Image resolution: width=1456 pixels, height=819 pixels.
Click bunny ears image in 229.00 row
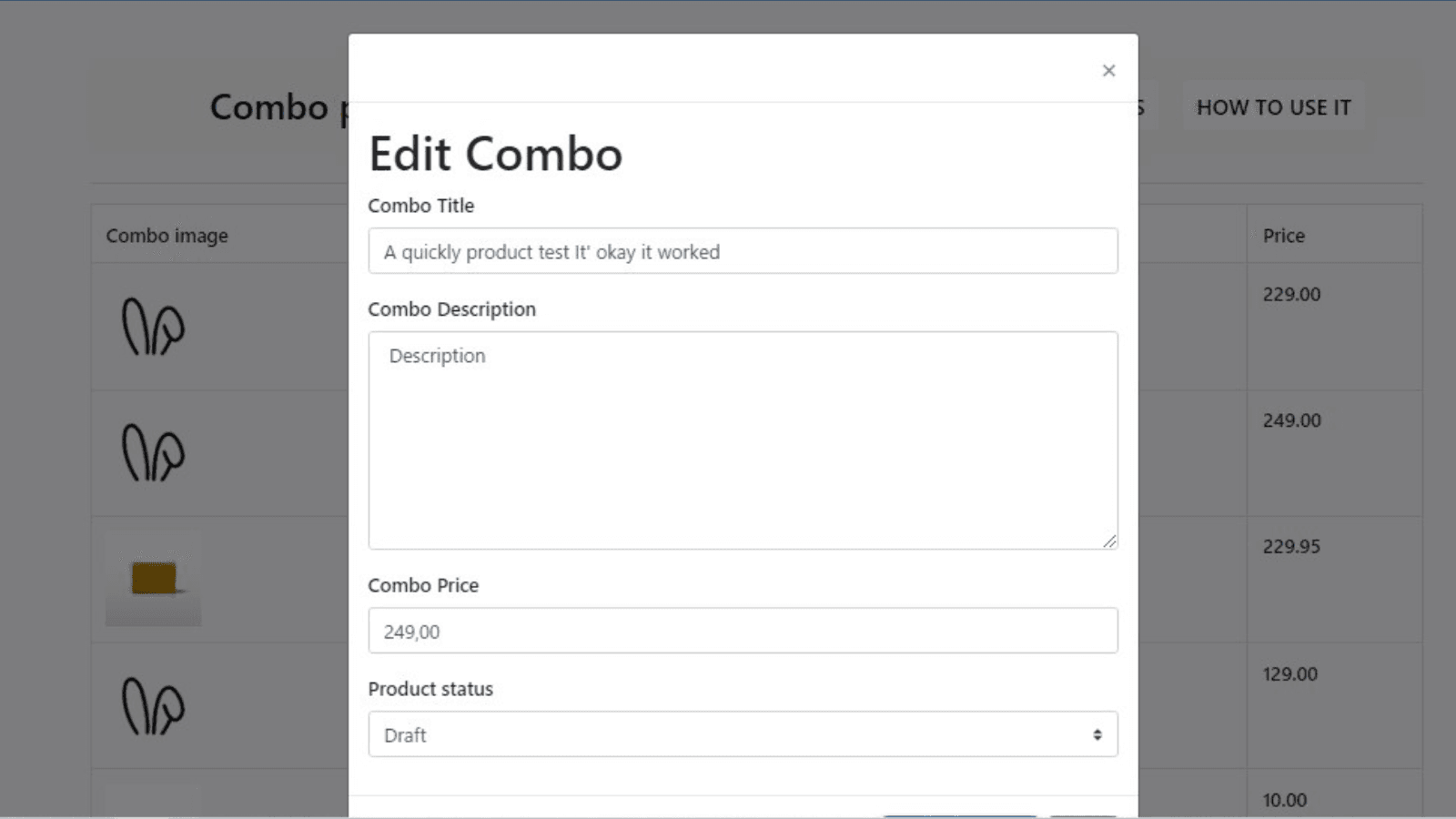pos(153,327)
